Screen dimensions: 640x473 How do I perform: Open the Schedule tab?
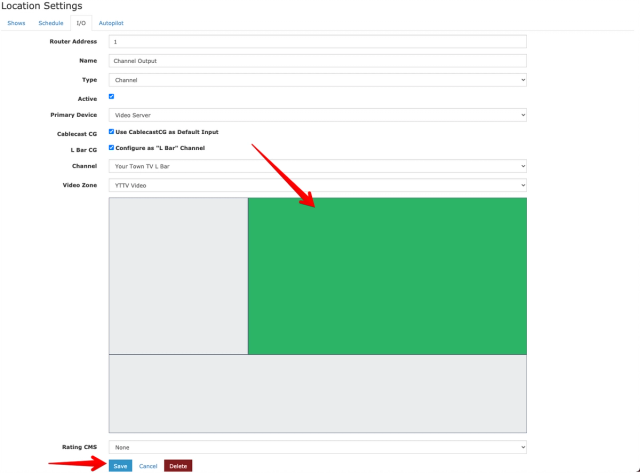click(51, 23)
